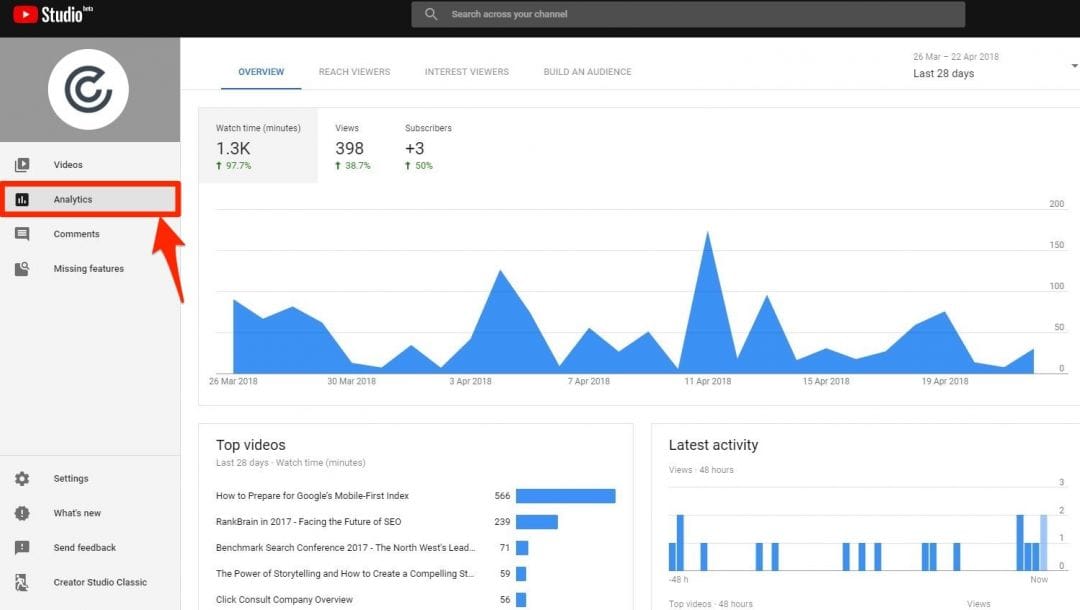1080x610 pixels.
Task: Open the Interest Viewers tab
Action: coord(466,72)
